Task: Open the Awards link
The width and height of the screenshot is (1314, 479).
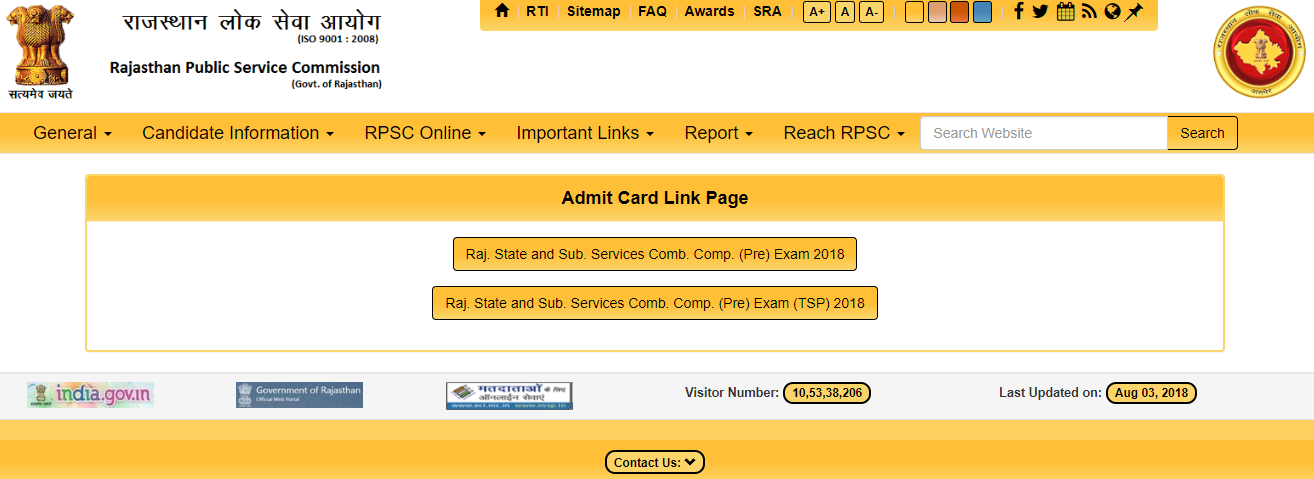Action: [709, 11]
